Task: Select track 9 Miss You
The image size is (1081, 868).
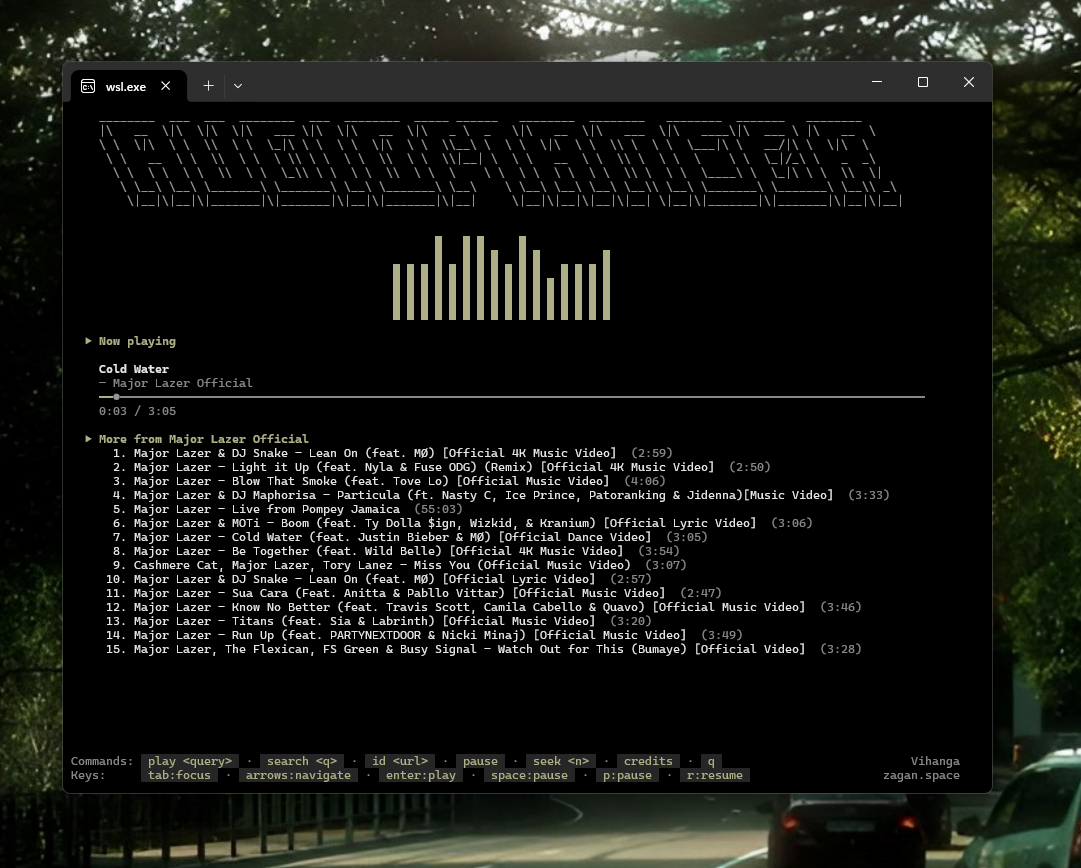Action: click(x=399, y=565)
